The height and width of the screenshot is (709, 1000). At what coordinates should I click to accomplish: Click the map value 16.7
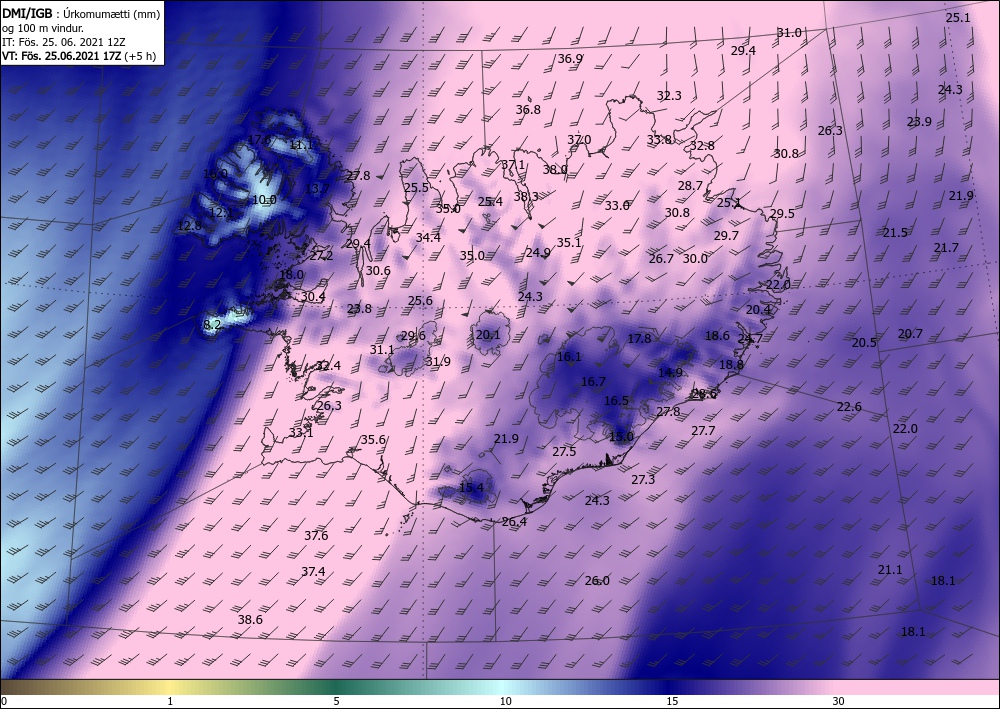coord(593,382)
